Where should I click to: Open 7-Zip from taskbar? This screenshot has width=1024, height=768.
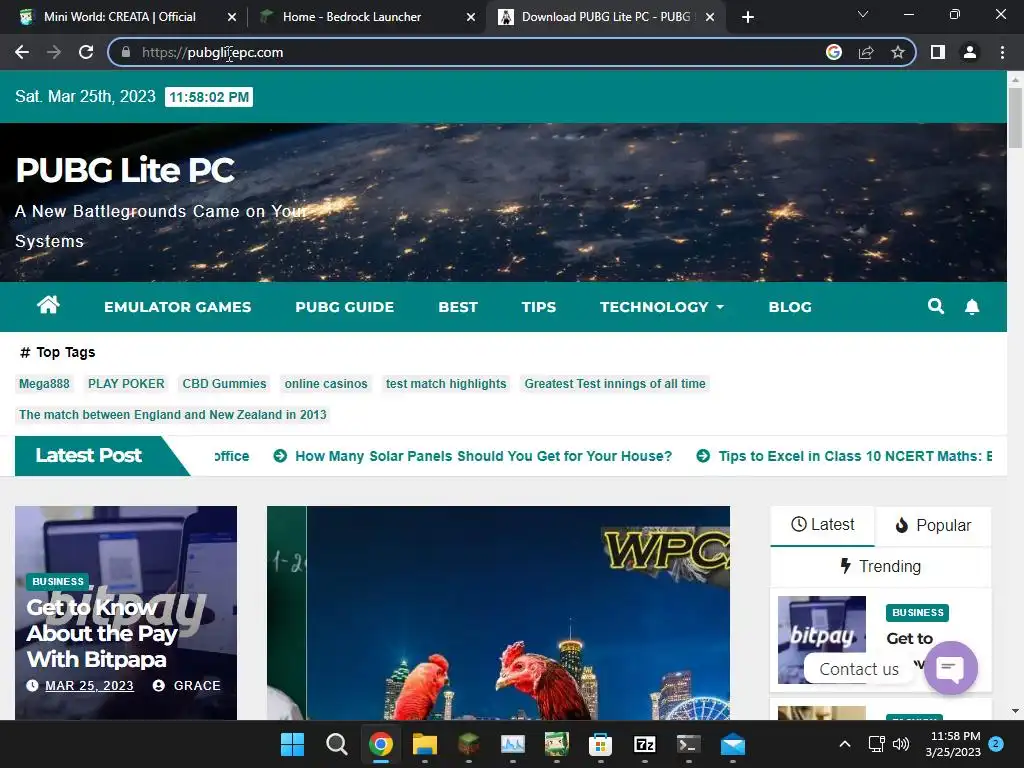645,744
